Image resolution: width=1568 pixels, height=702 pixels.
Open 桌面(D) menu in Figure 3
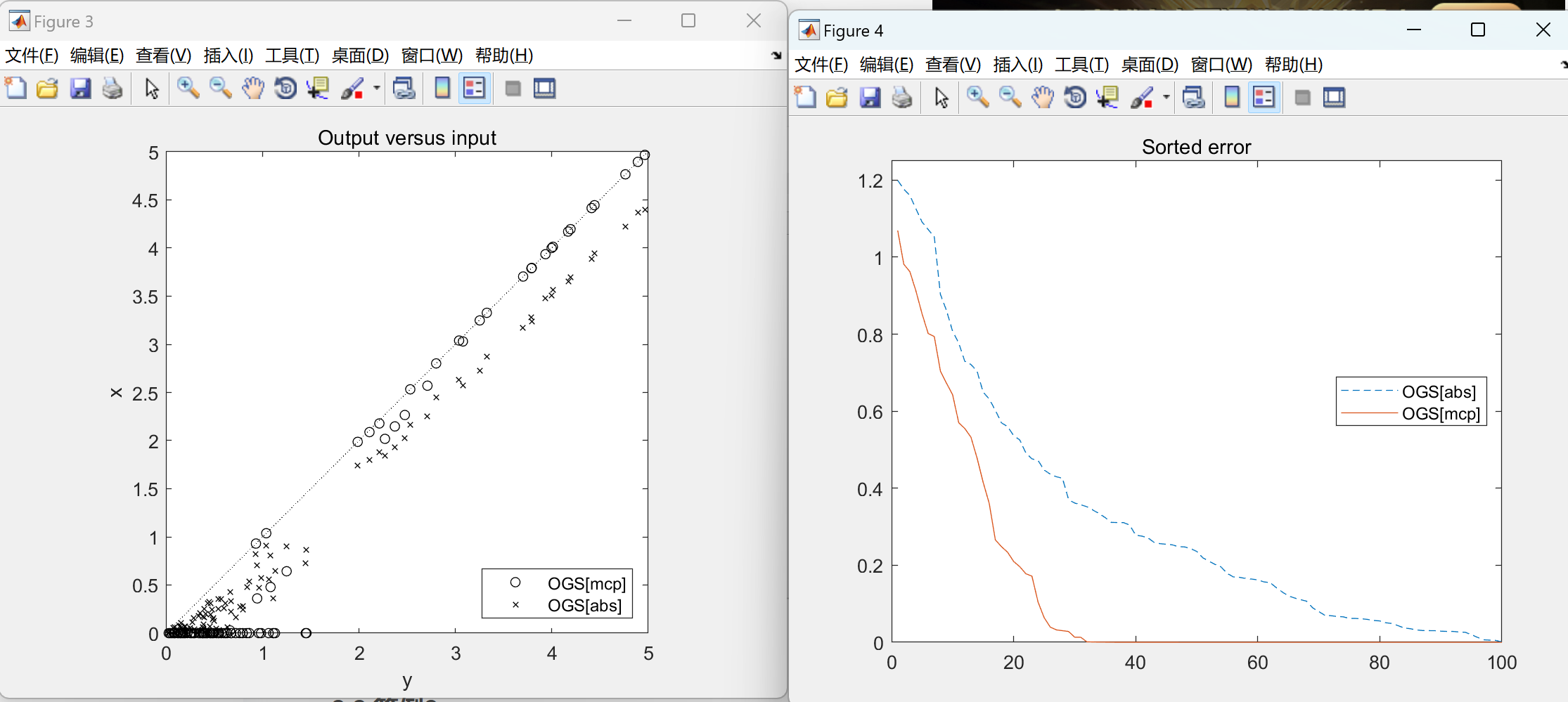(360, 56)
